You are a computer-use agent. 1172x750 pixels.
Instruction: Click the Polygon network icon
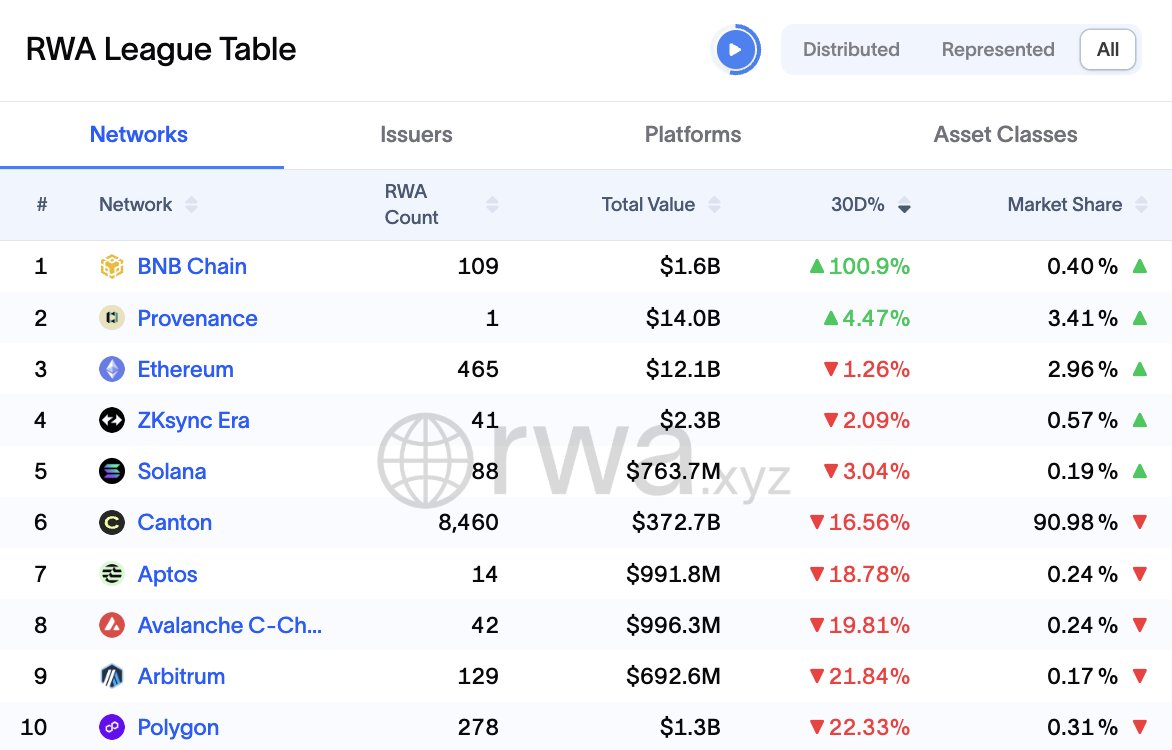tap(113, 727)
